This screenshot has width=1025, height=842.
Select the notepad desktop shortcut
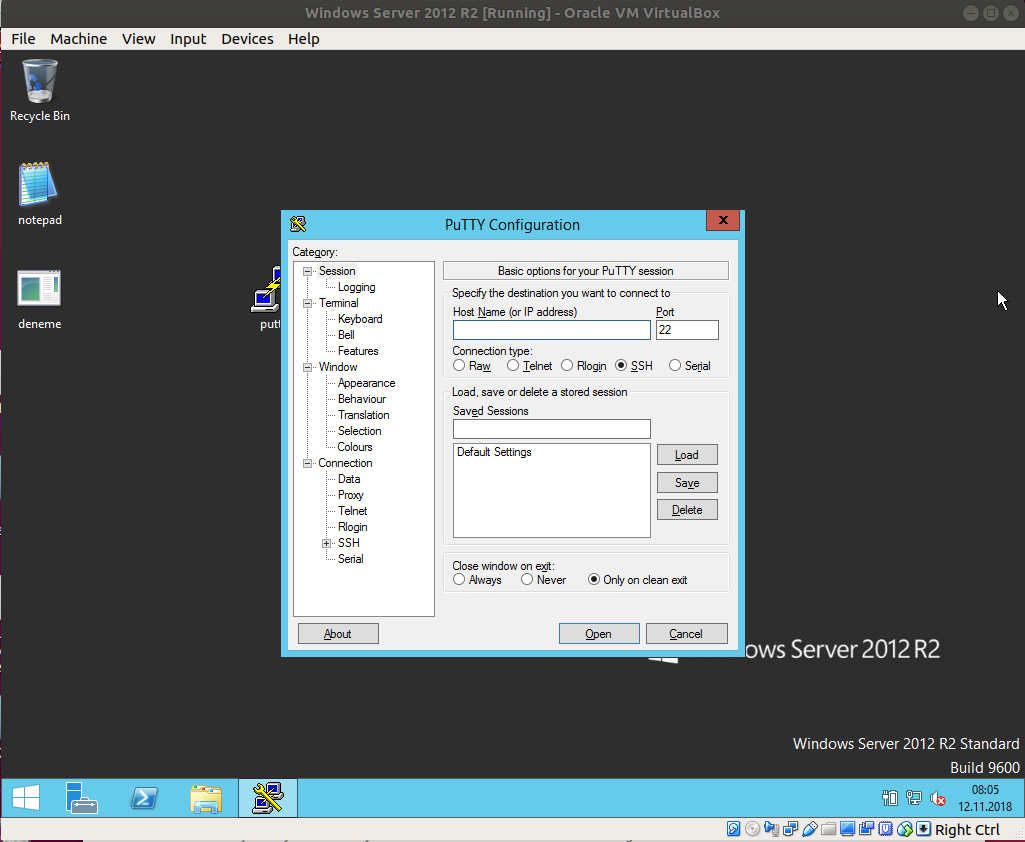point(39,194)
